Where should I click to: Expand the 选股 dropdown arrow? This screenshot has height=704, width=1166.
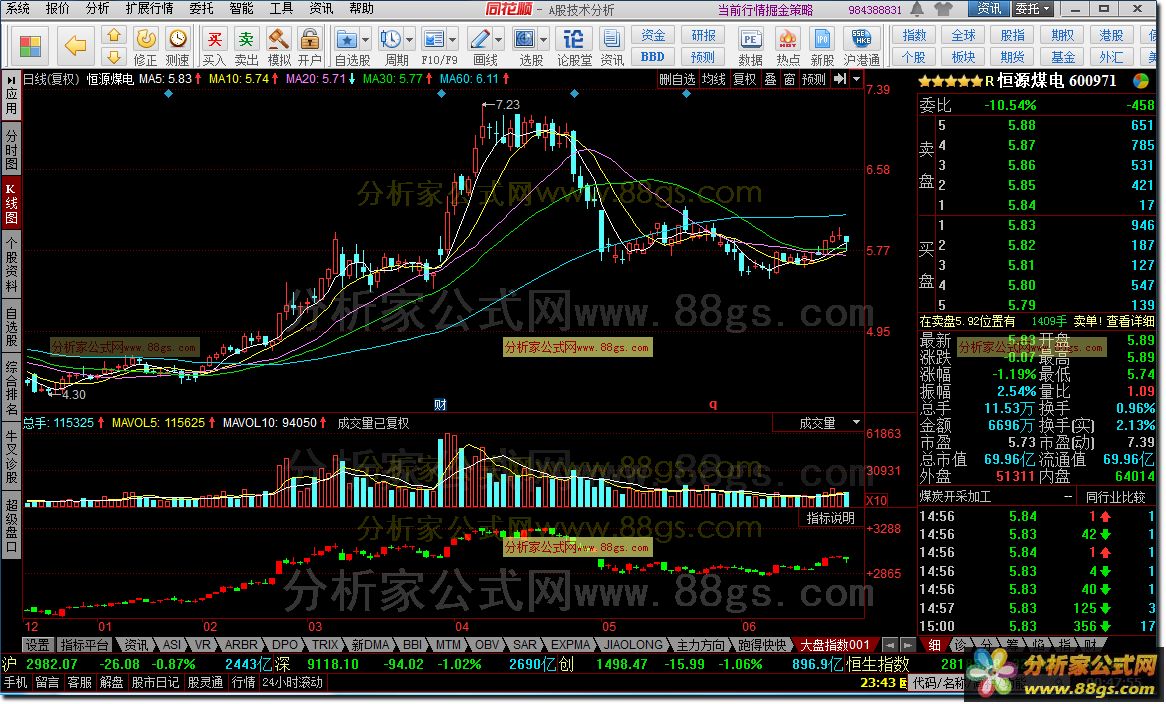coord(544,39)
